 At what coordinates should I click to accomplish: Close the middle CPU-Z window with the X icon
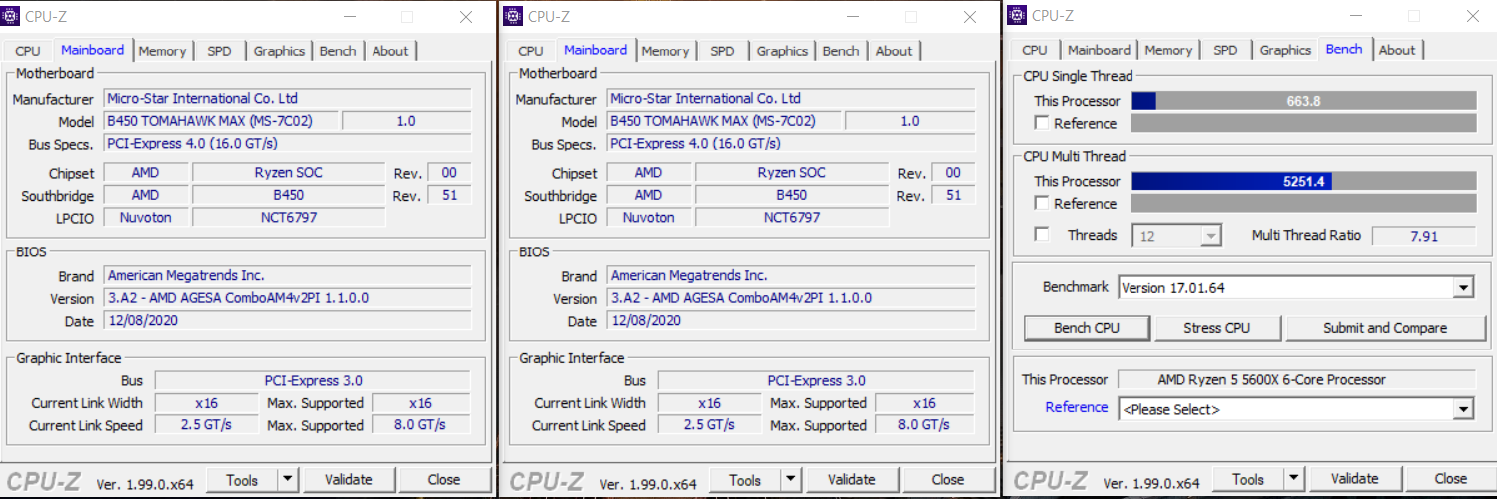(x=970, y=16)
